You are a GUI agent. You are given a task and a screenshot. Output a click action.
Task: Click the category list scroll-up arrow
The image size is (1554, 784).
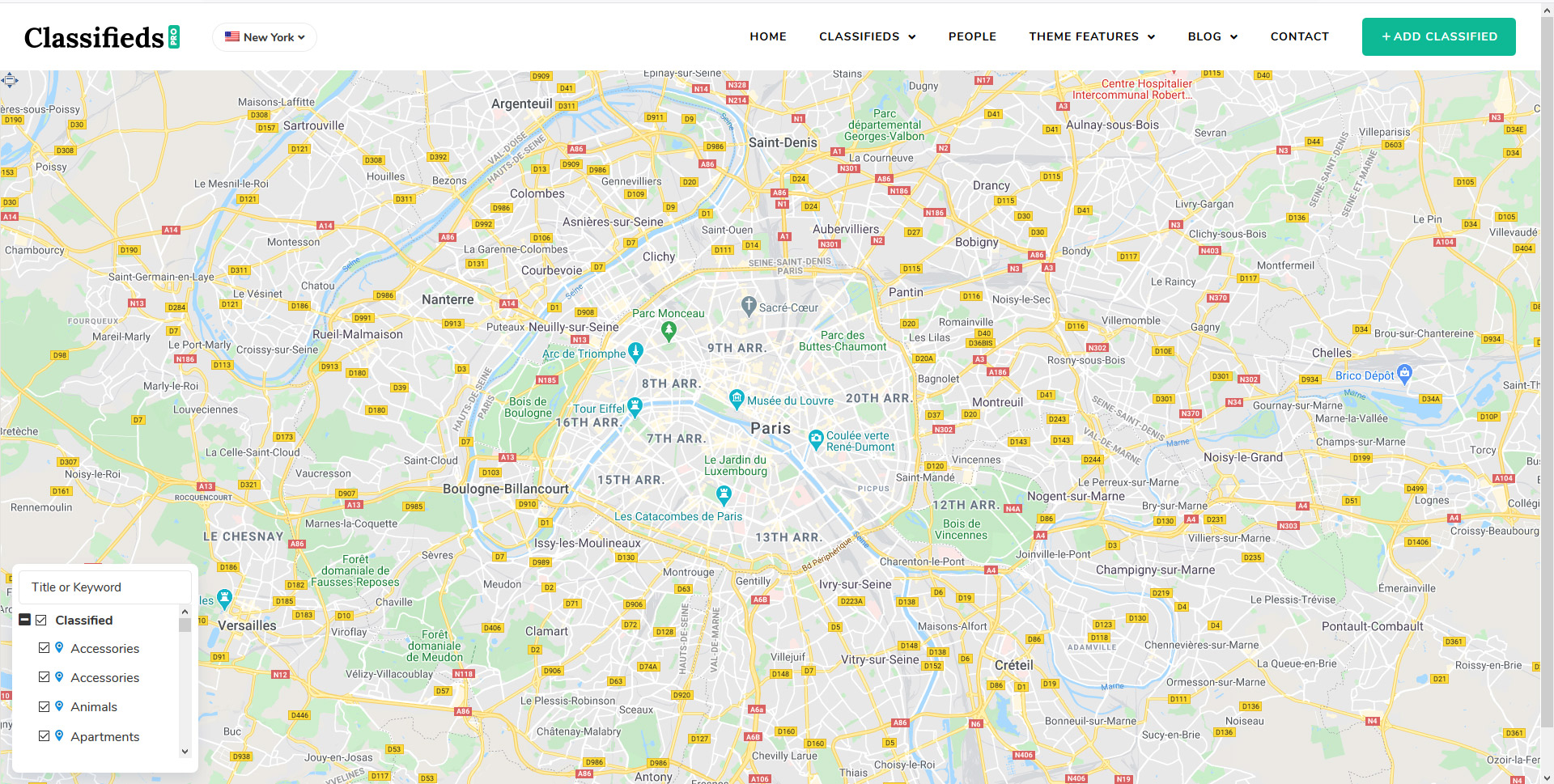click(185, 612)
